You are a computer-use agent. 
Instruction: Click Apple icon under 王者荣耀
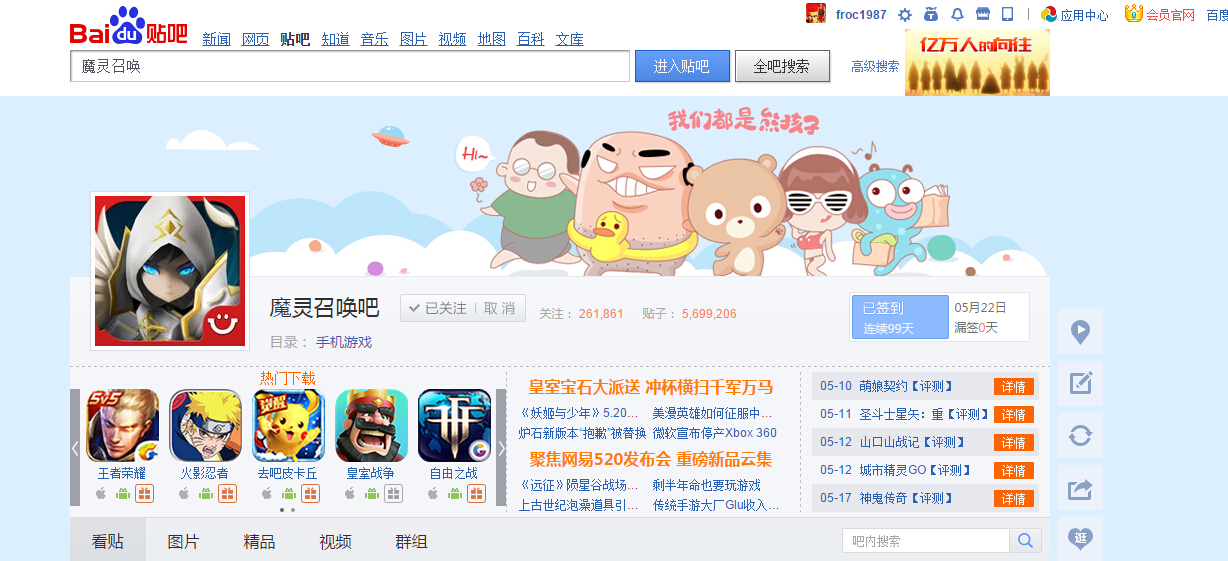tap(101, 494)
